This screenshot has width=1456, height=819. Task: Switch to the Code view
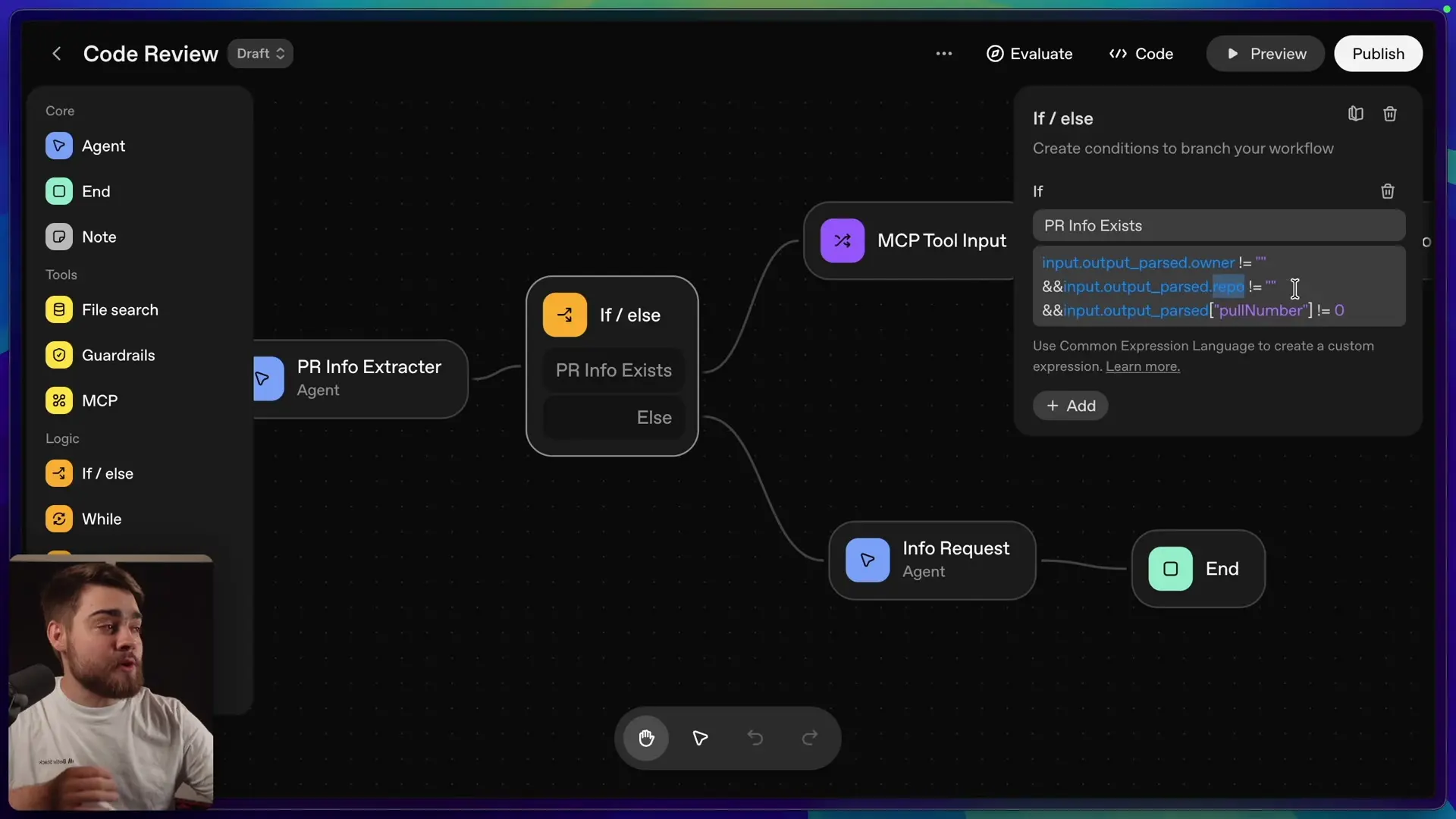point(1141,54)
